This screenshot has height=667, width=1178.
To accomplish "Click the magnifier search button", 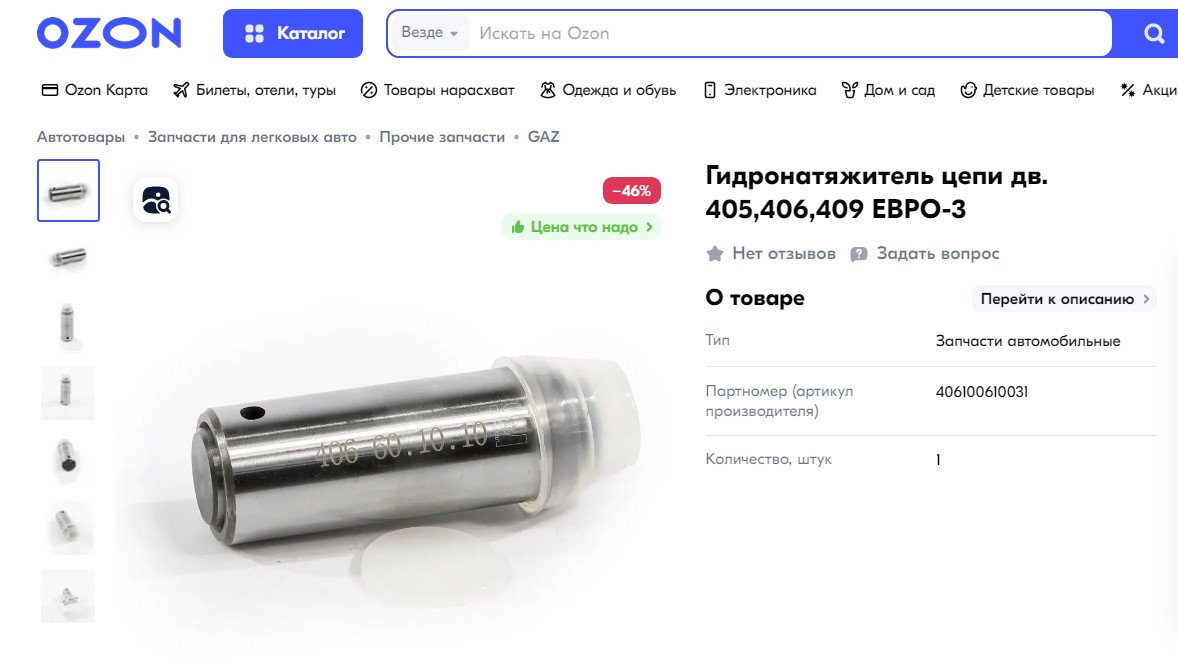I will point(1153,33).
